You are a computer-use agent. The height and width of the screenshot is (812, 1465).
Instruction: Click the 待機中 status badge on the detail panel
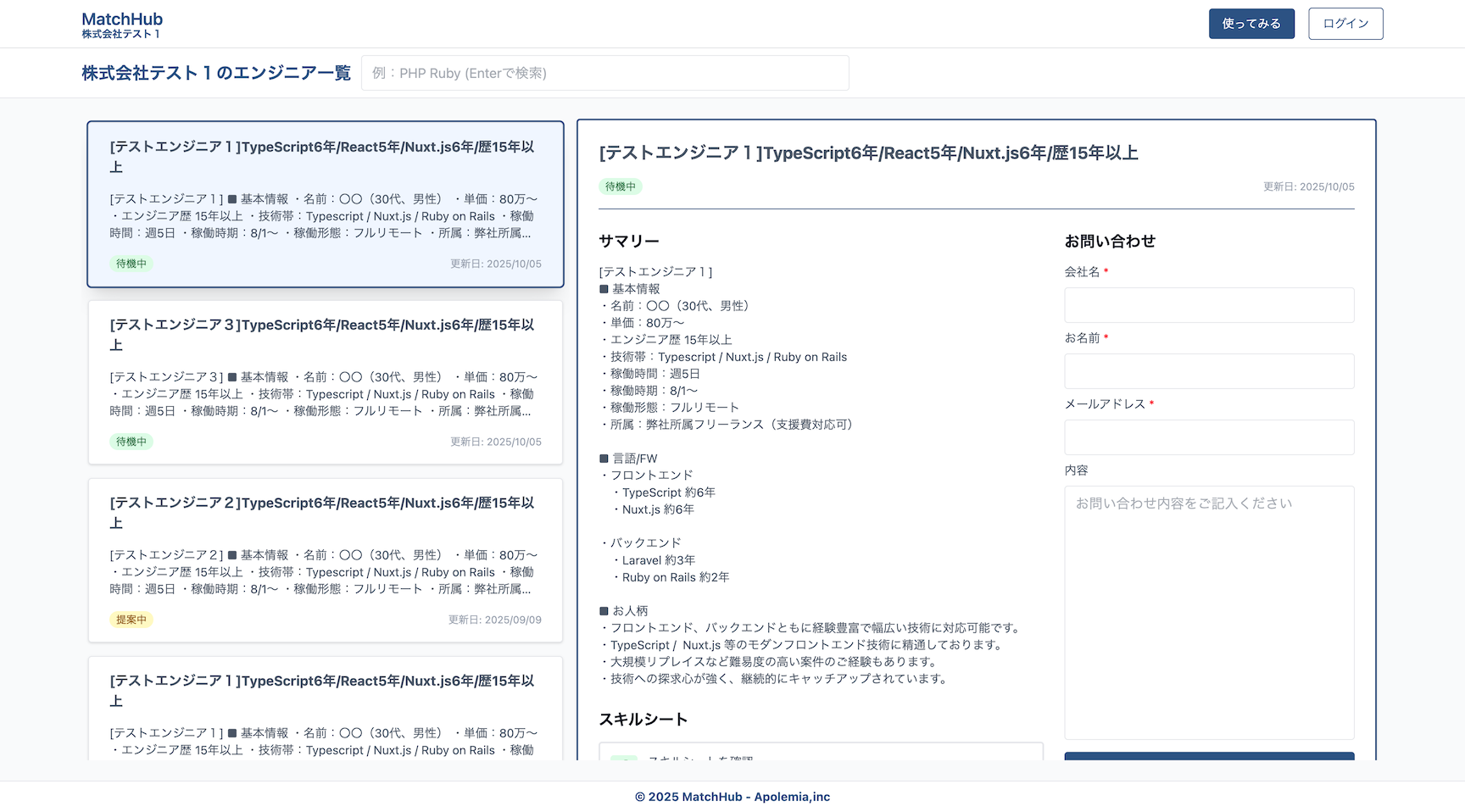(x=621, y=186)
